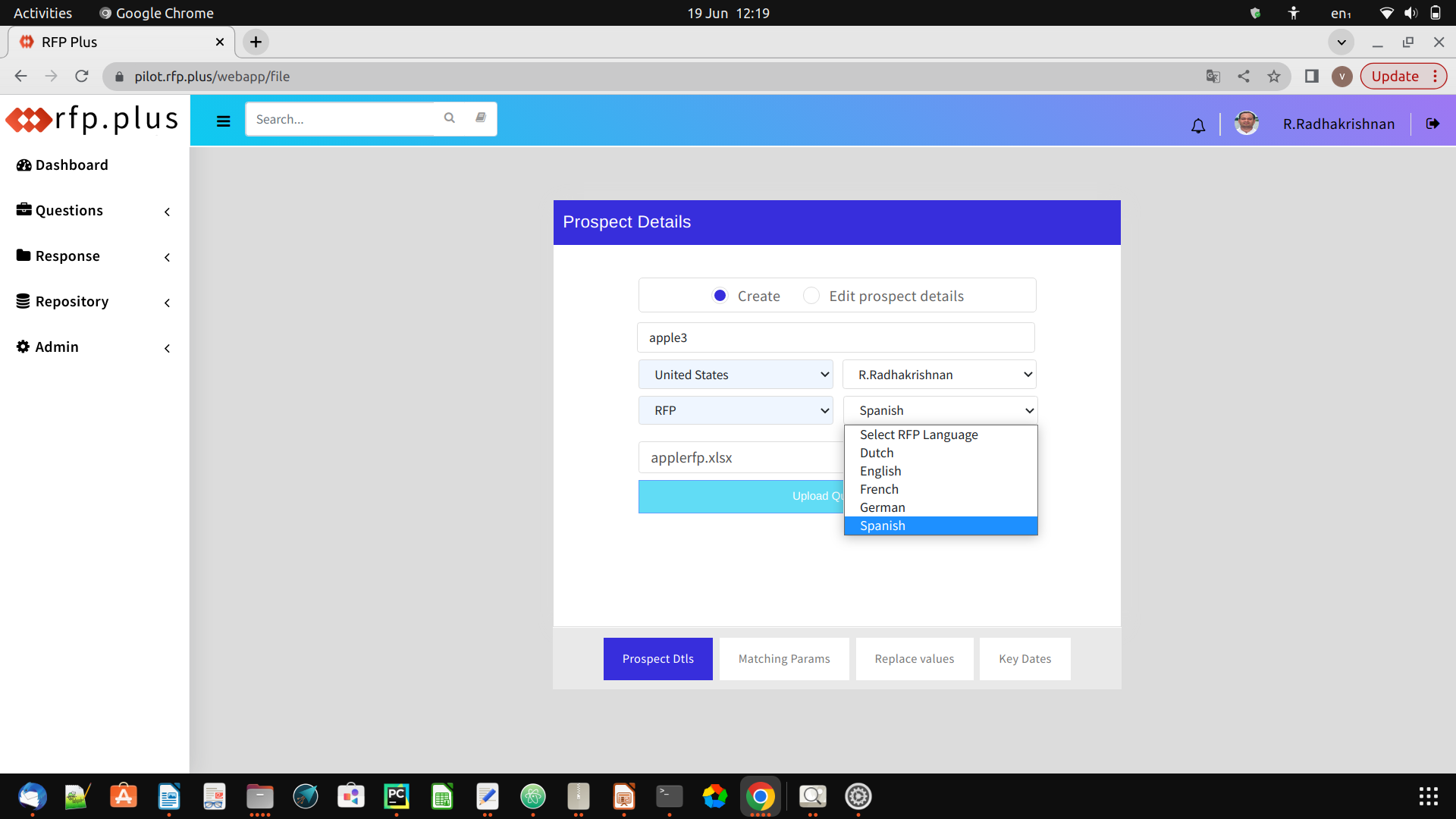Viewport: 1456px width, 819px height.
Task: Select the Create radio button
Action: pyautogui.click(x=720, y=296)
